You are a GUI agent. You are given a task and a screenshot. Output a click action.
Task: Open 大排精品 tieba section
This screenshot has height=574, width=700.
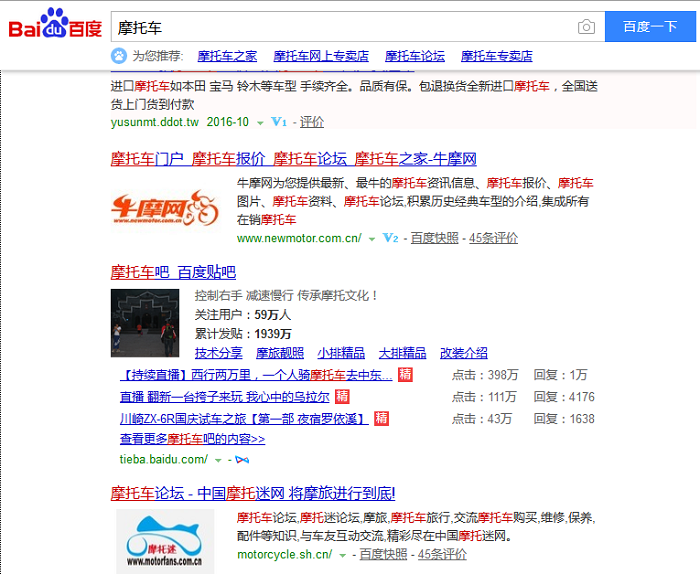pyautogui.click(x=402, y=353)
